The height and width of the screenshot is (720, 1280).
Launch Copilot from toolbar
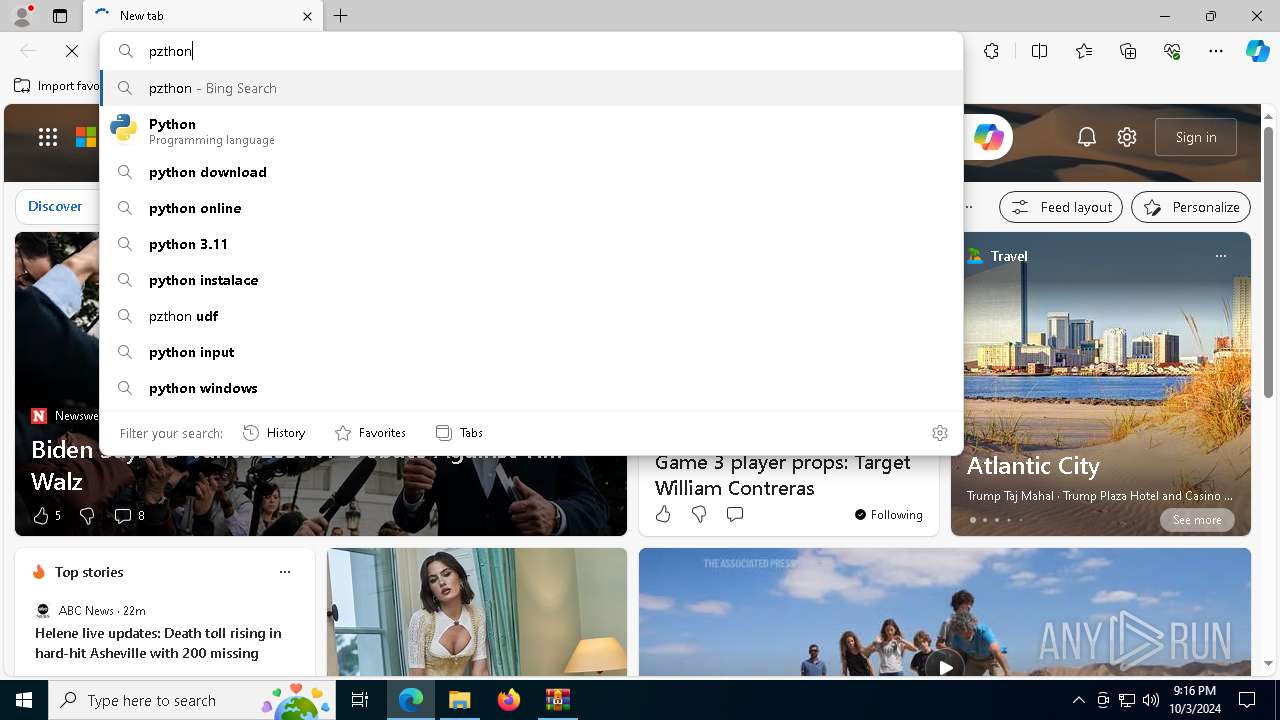pyautogui.click(x=1257, y=51)
